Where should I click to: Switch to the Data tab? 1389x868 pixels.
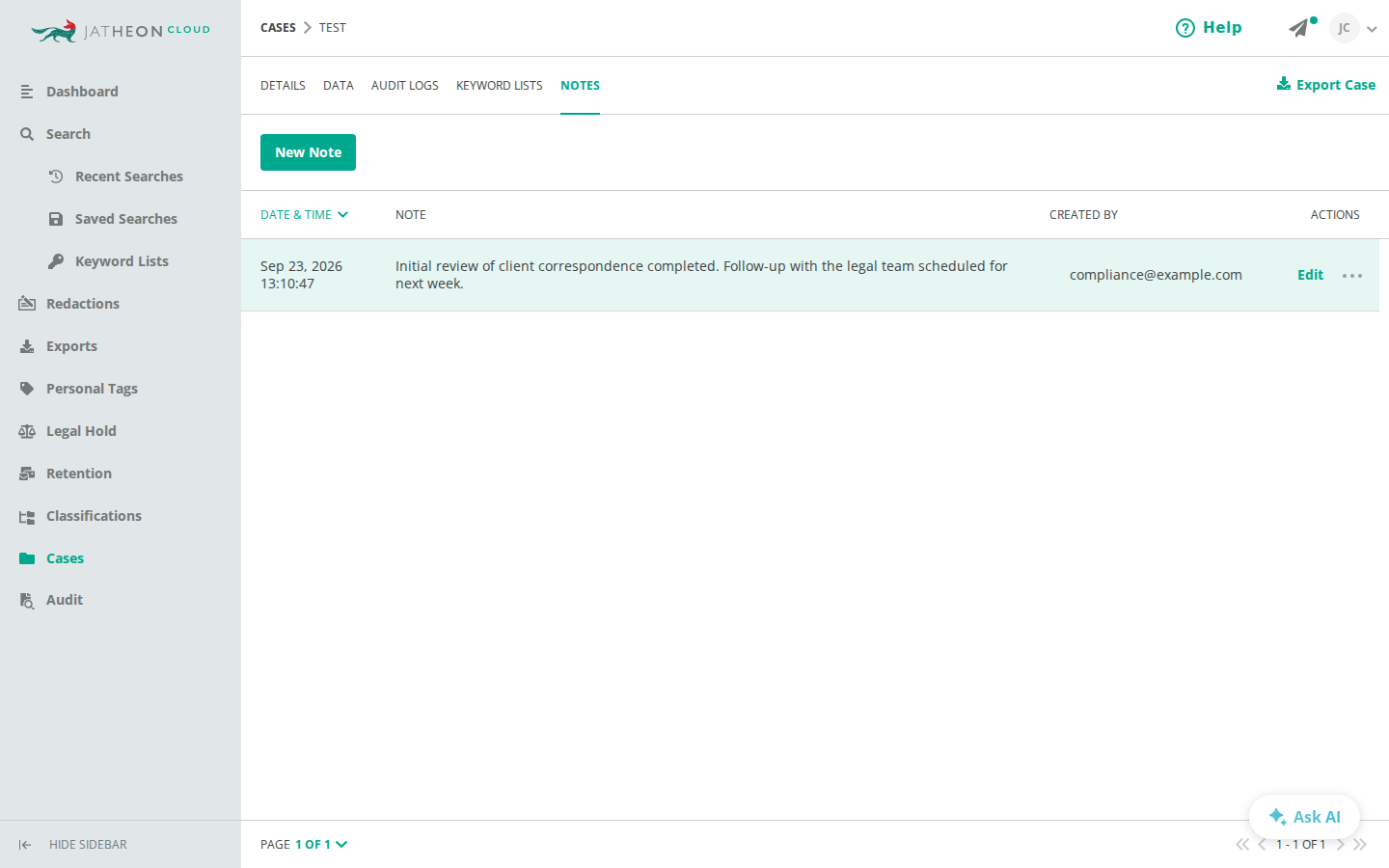click(339, 86)
